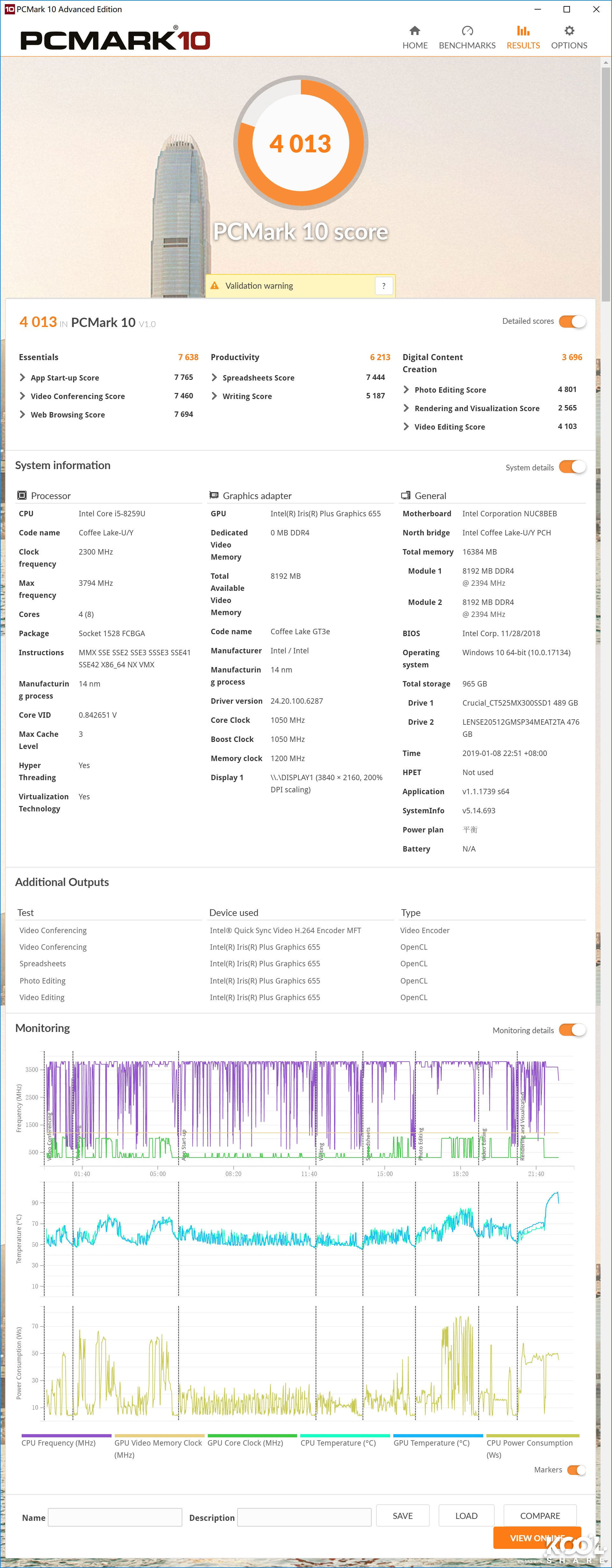Click the Name input field
The width and height of the screenshot is (612, 1568).
pyautogui.click(x=115, y=1517)
